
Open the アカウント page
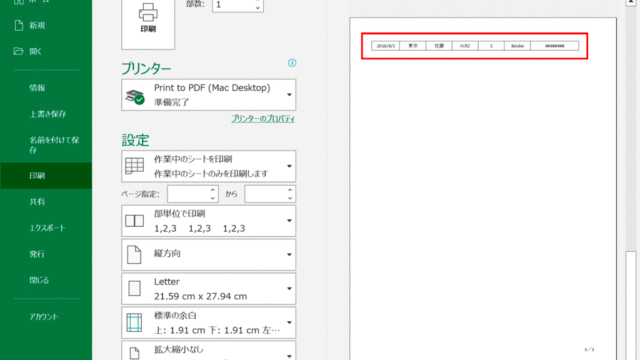tap(44, 317)
